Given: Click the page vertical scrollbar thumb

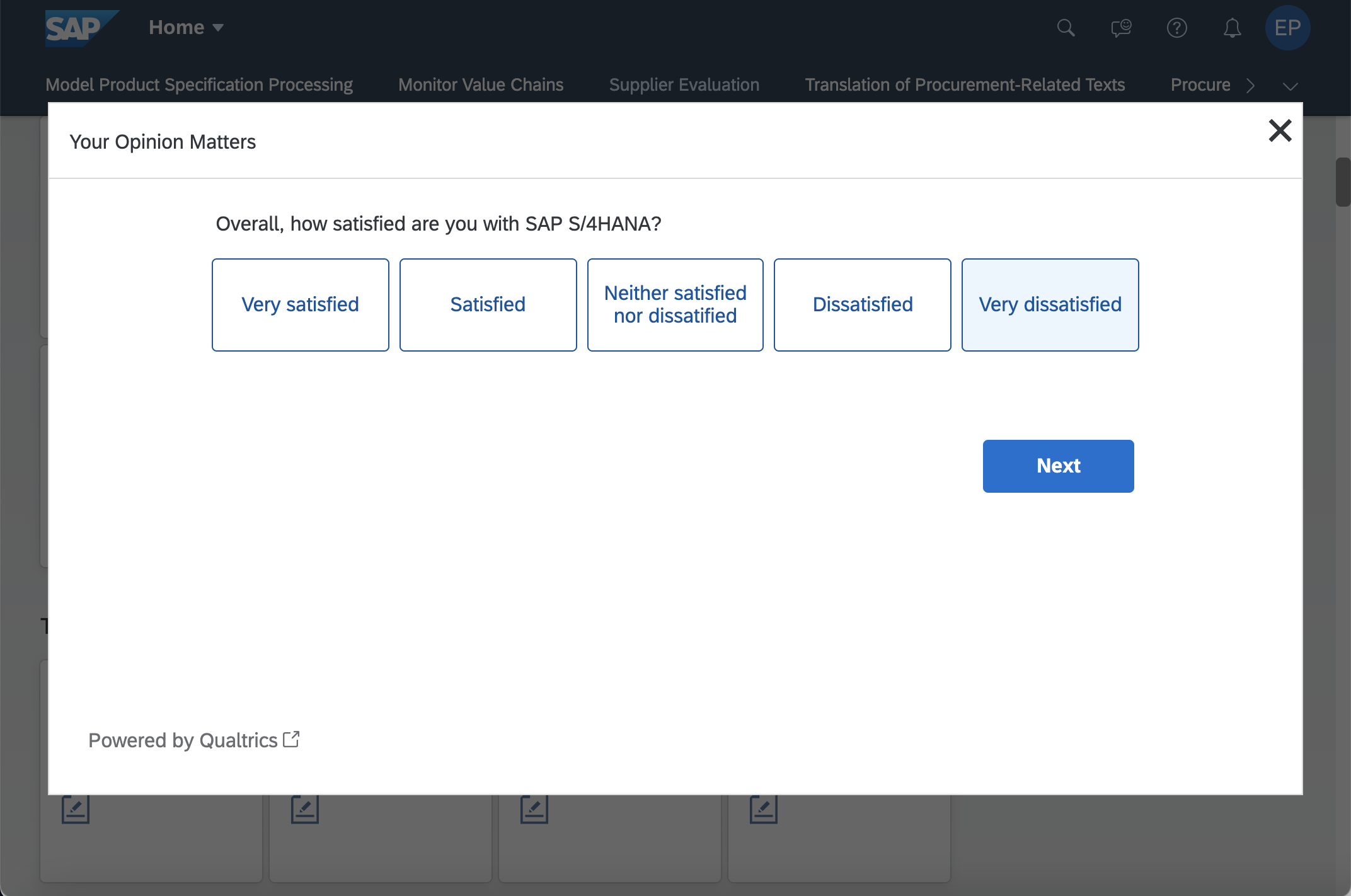Looking at the screenshot, I should coord(1343,182).
